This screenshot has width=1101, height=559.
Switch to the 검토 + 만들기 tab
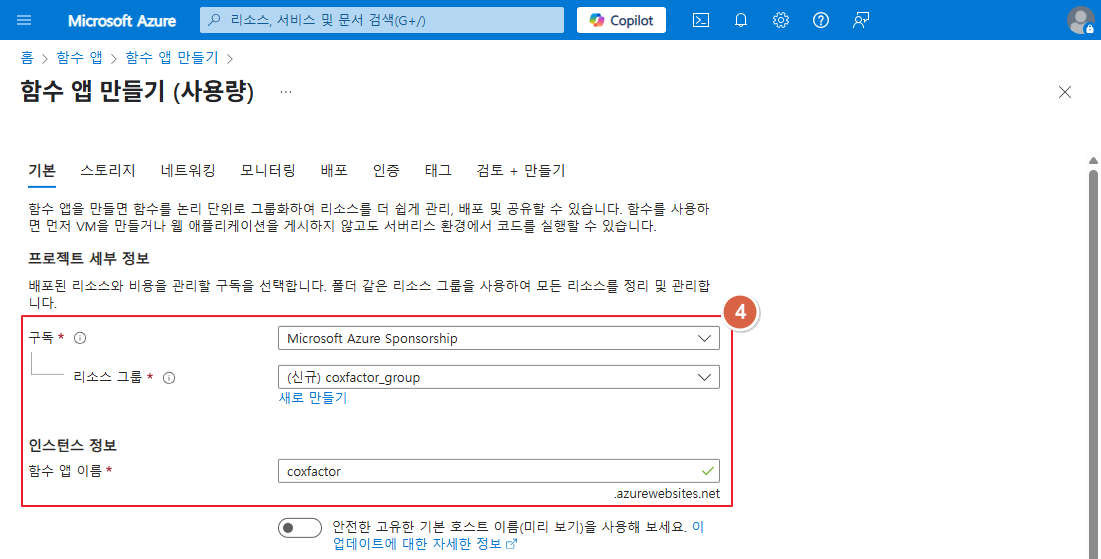[520, 171]
